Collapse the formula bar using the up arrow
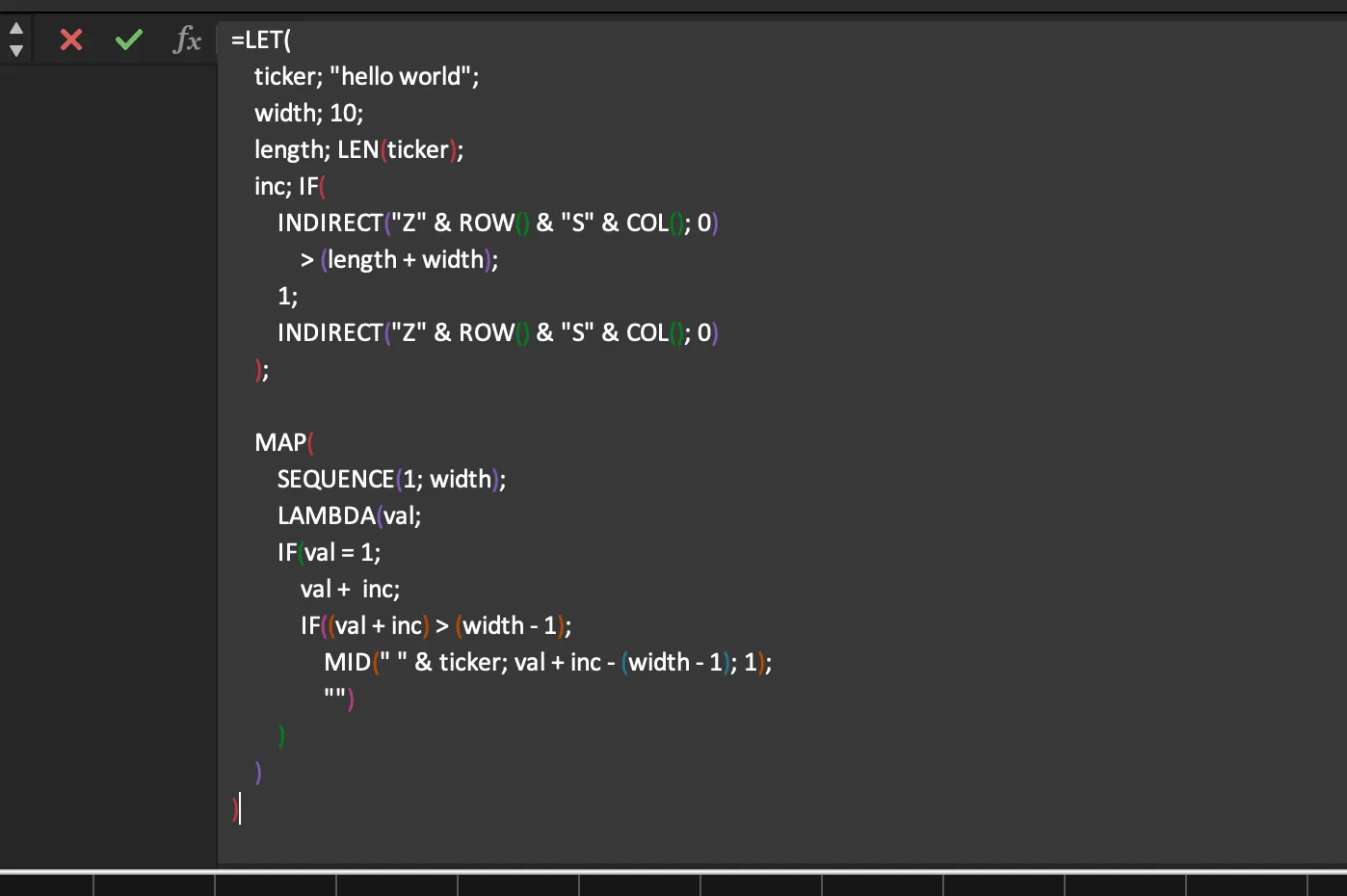Viewport: 1347px width, 896px height. pyautogui.click(x=15, y=26)
